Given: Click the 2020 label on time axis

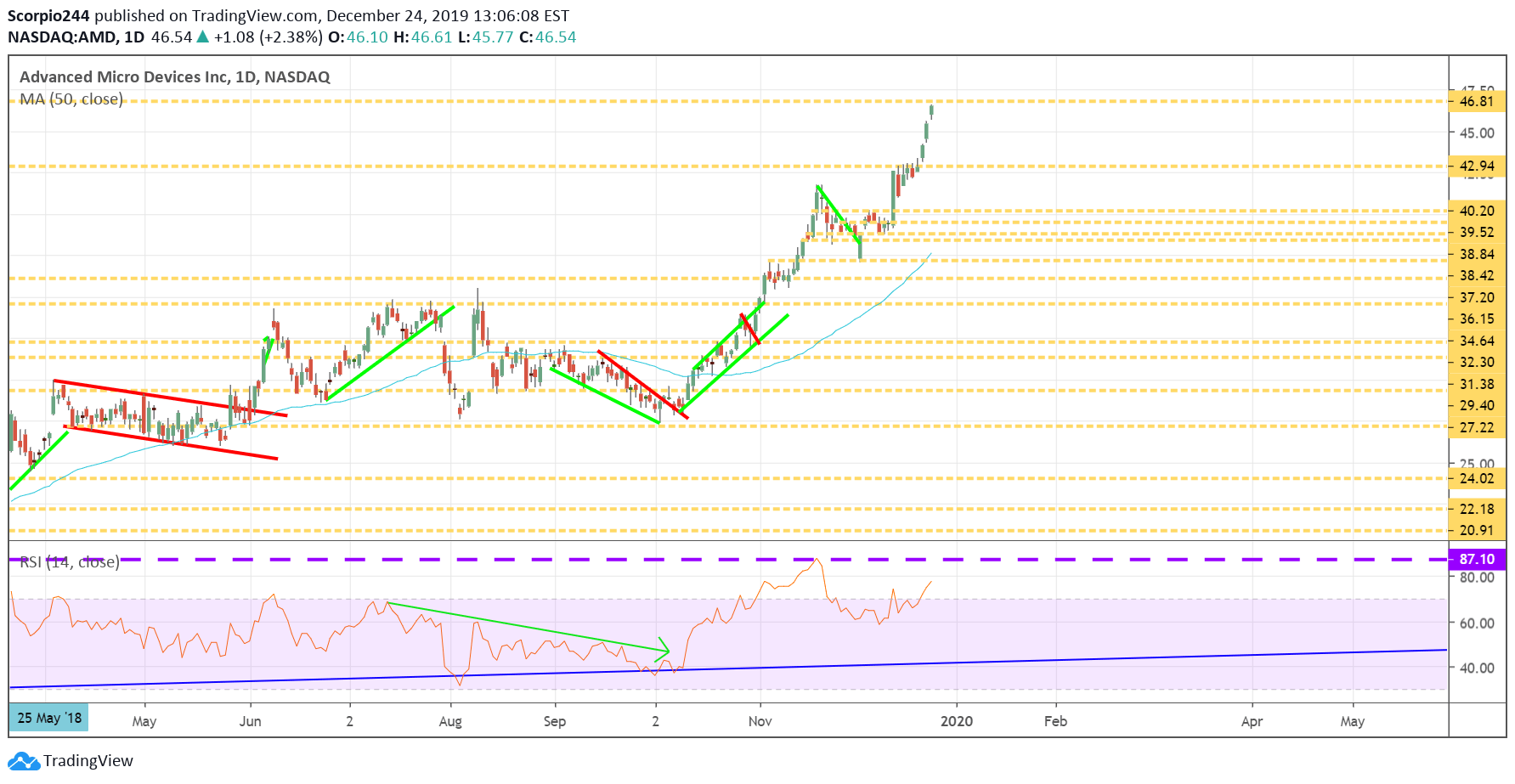Looking at the screenshot, I should 957,721.
